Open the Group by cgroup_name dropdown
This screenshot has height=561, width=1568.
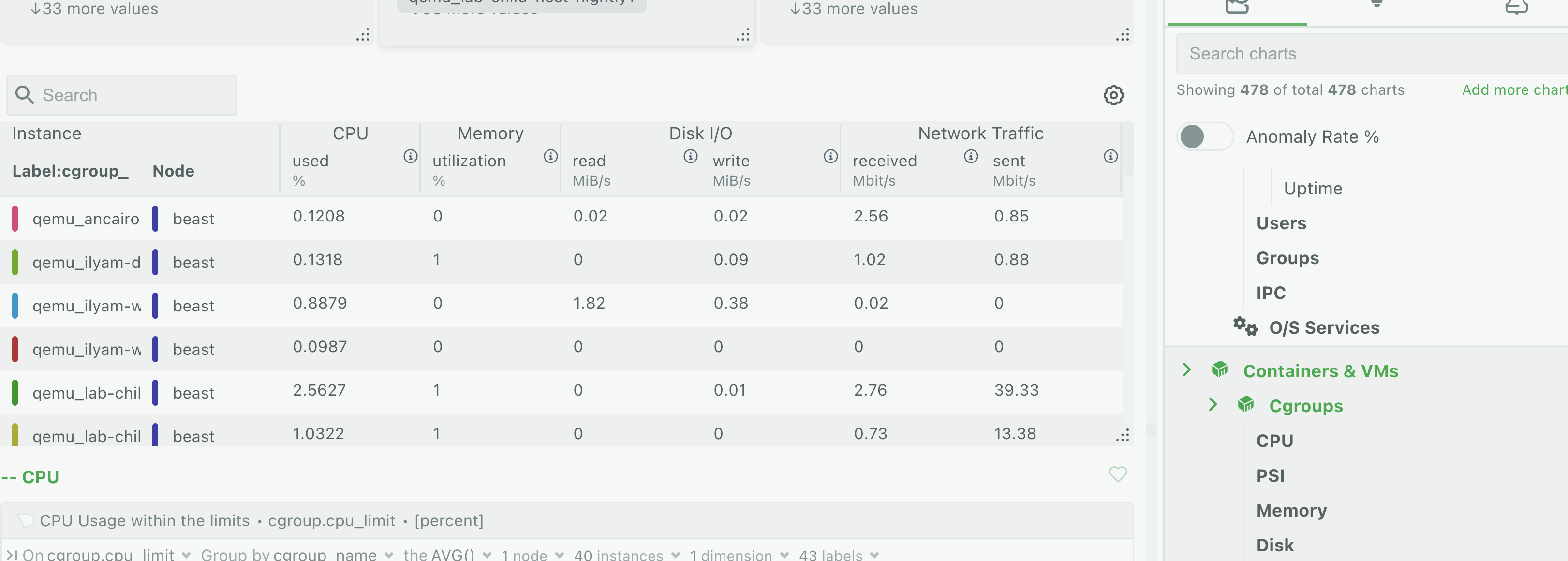[297, 554]
